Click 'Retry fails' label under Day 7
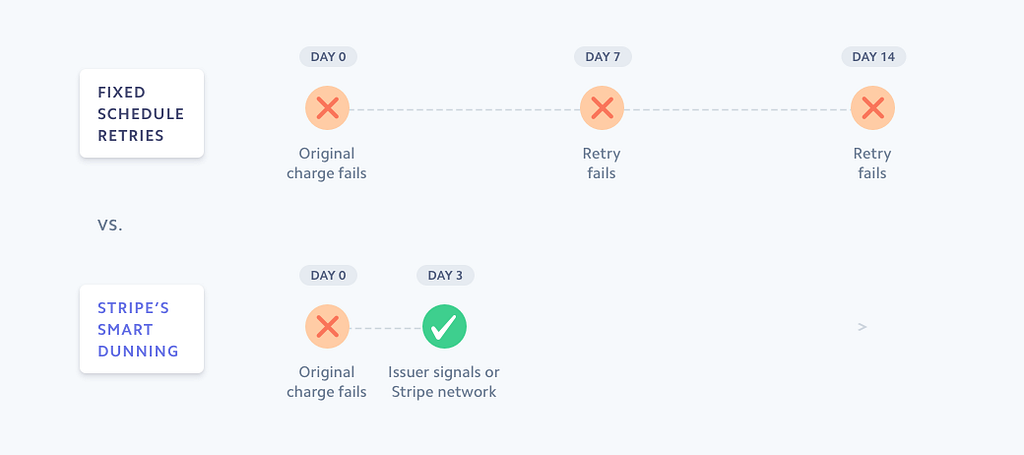This screenshot has width=1024, height=455. point(601,163)
